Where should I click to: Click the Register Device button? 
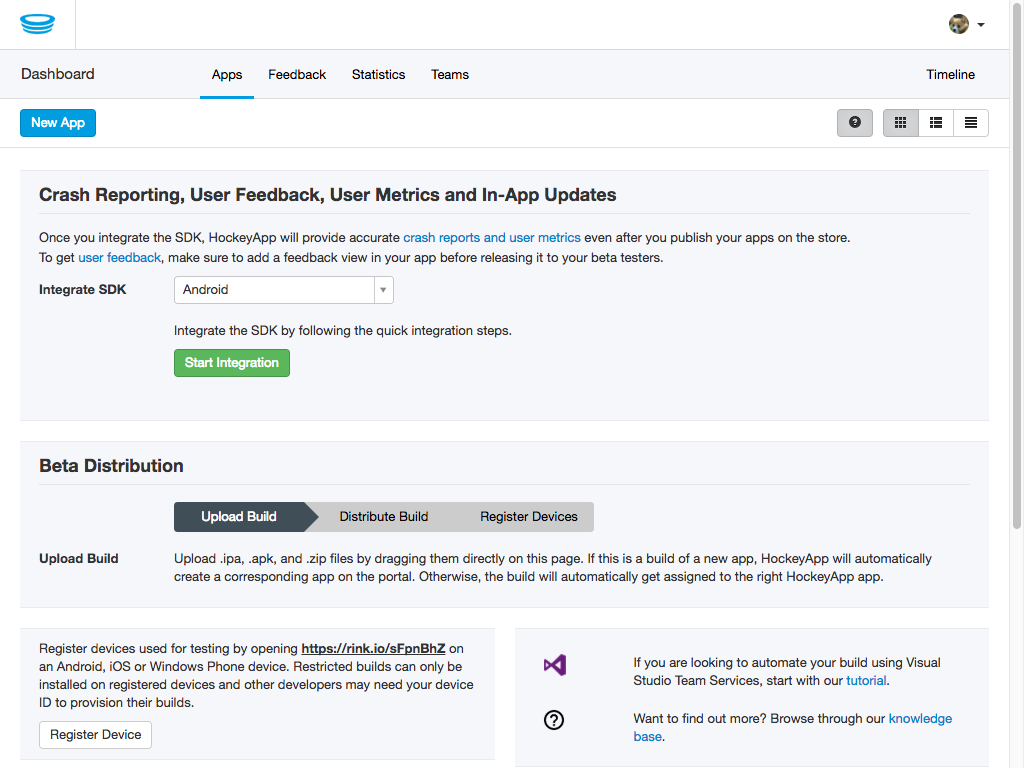(x=95, y=734)
